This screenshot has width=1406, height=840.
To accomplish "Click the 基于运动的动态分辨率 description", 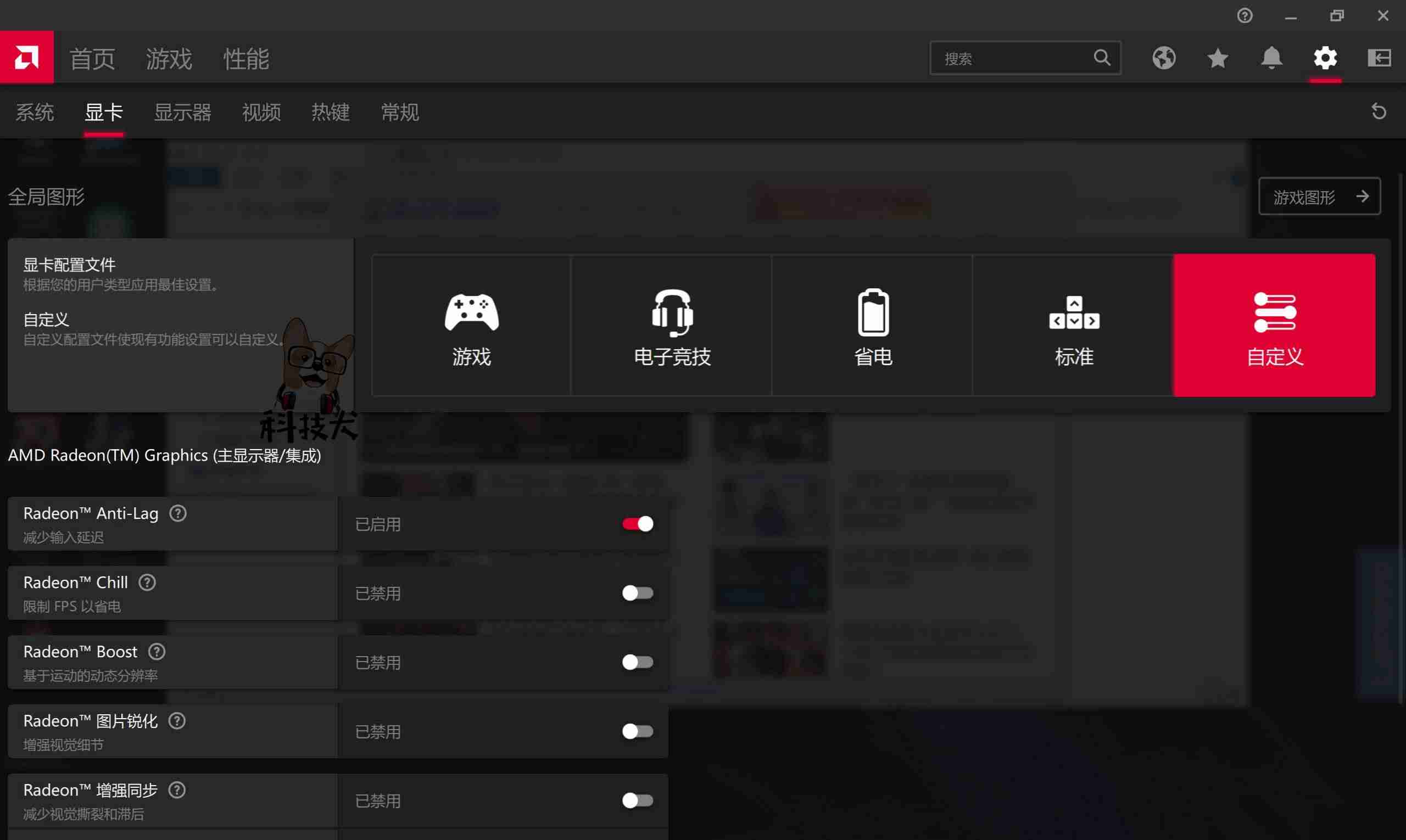I will (x=90, y=675).
